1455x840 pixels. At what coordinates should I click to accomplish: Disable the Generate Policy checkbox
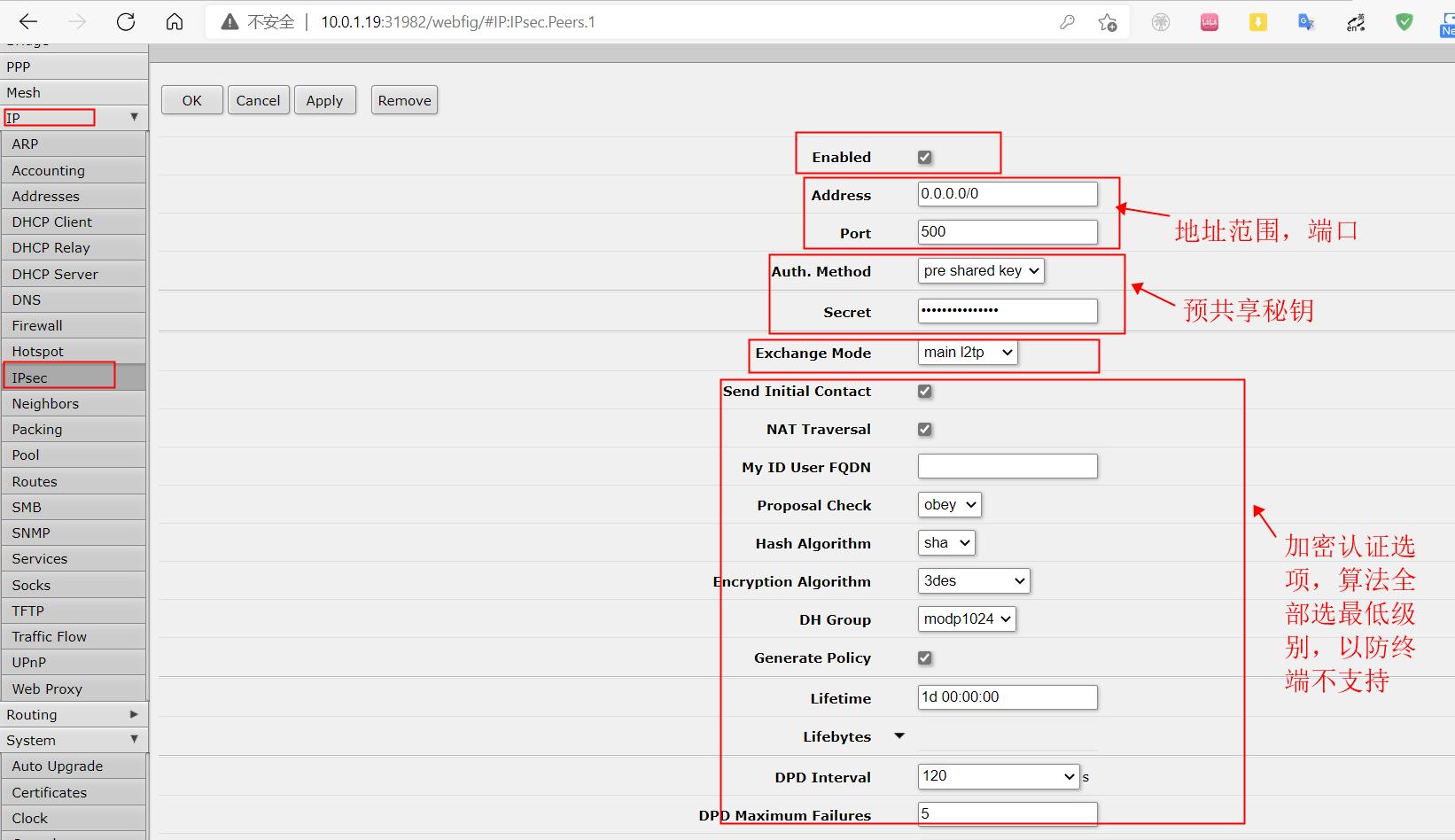pos(924,657)
